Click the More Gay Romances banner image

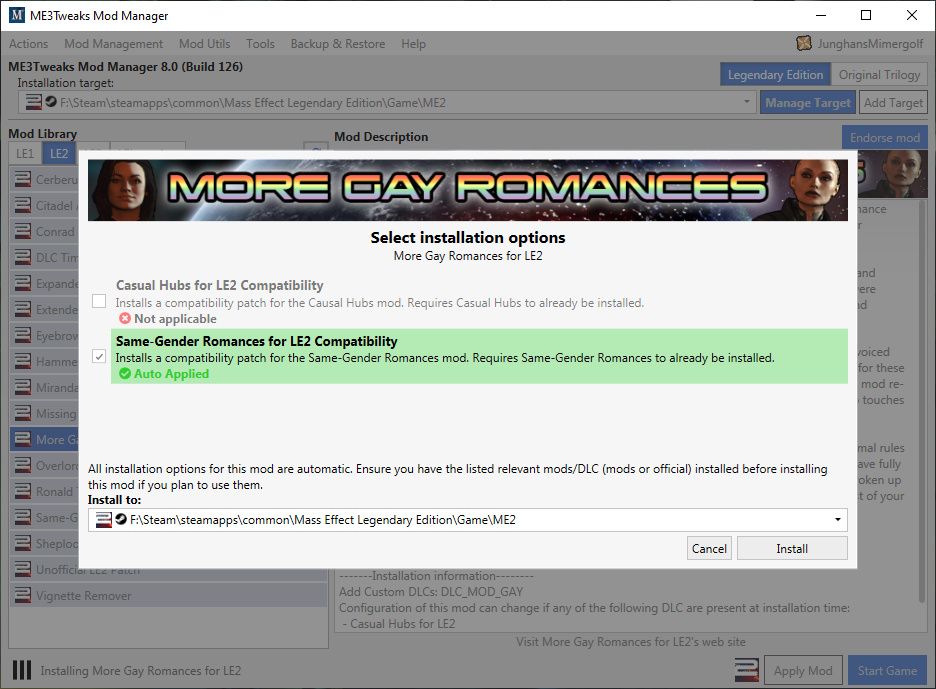467,190
